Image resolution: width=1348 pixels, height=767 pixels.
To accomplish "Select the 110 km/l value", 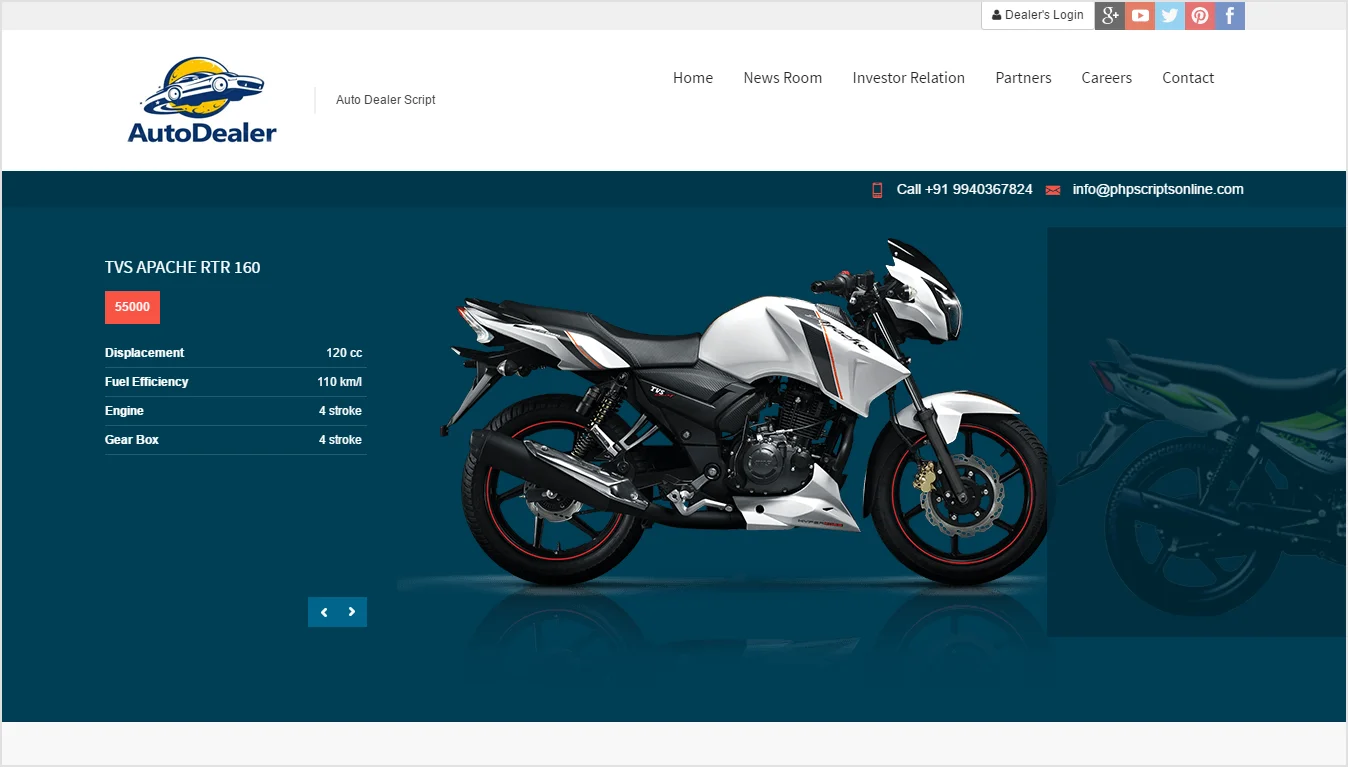I will coord(340,382).
